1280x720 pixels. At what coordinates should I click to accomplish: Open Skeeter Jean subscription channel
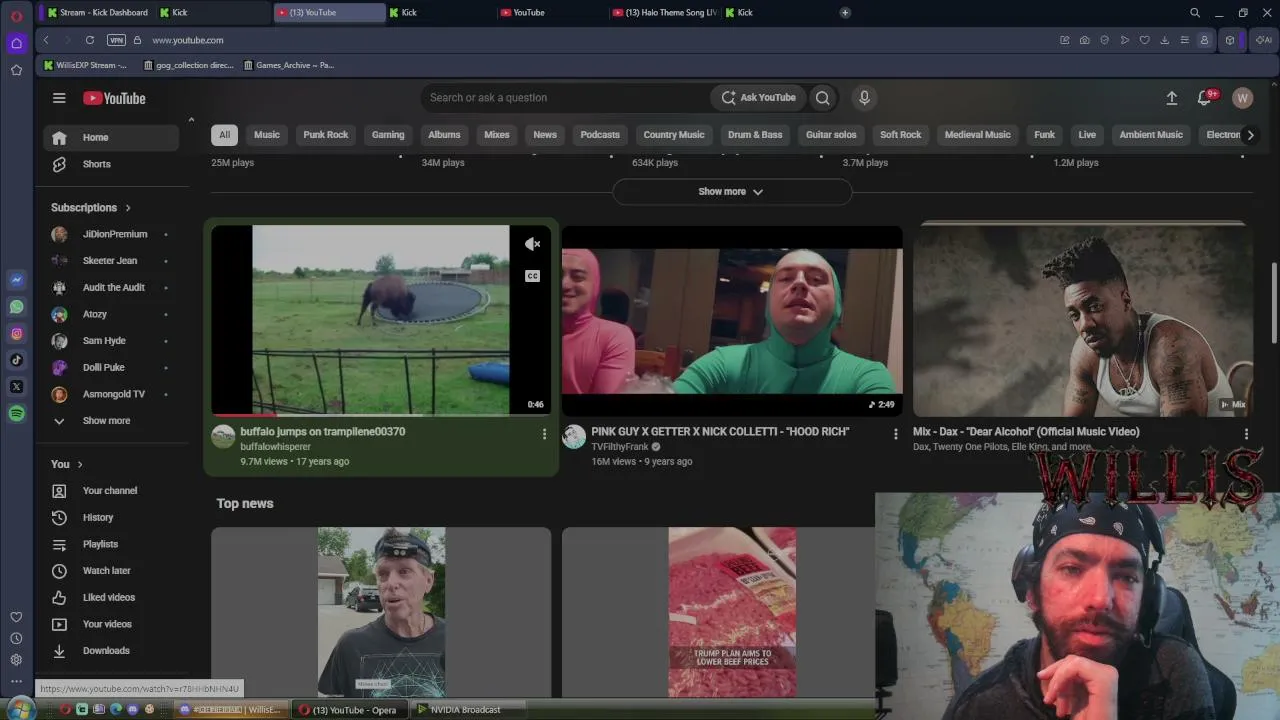click(x=111, y=261)
